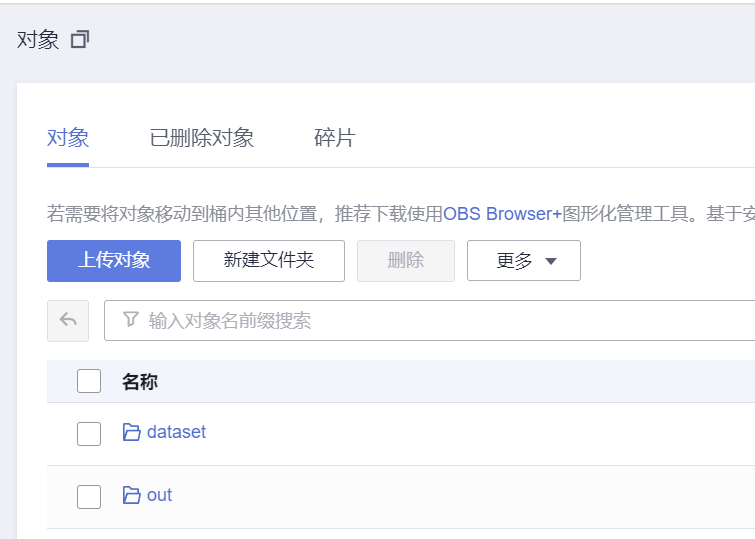The height and width of the screenshot is (539, 755).
Task: Expand the 更多 dropdown menu
Action: [x=524, y=261]
